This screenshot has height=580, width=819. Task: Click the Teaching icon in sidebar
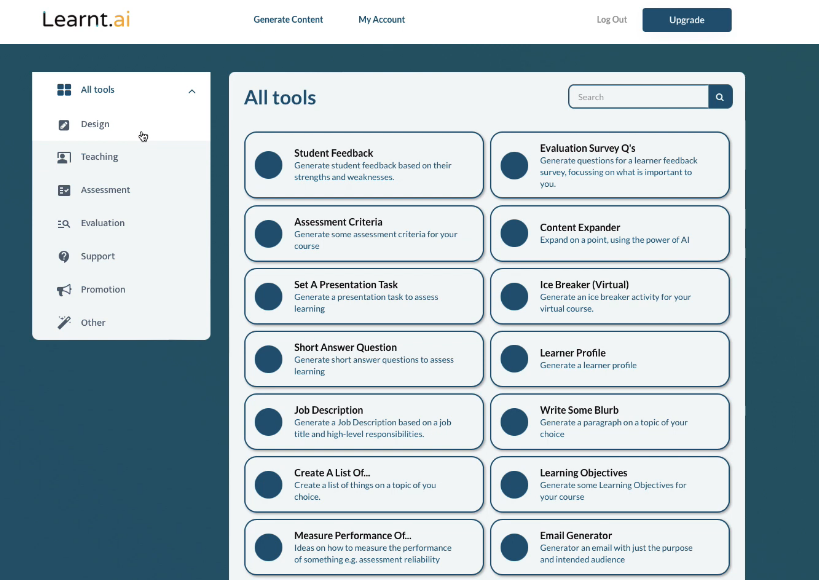tap(64, 157)
